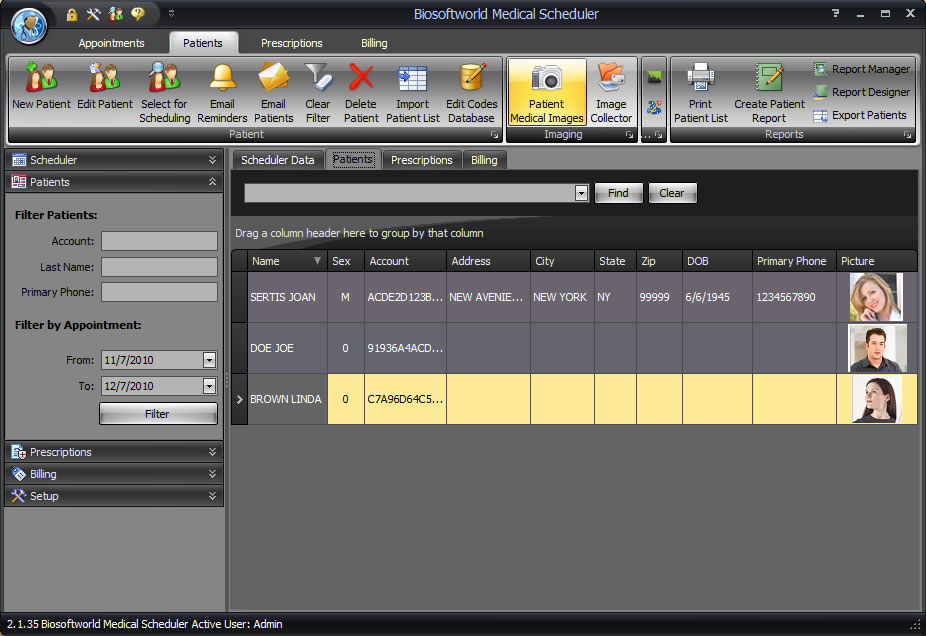Sort by Name column header
This screenshot has width=926, height=636.
(x=287, y=261)
